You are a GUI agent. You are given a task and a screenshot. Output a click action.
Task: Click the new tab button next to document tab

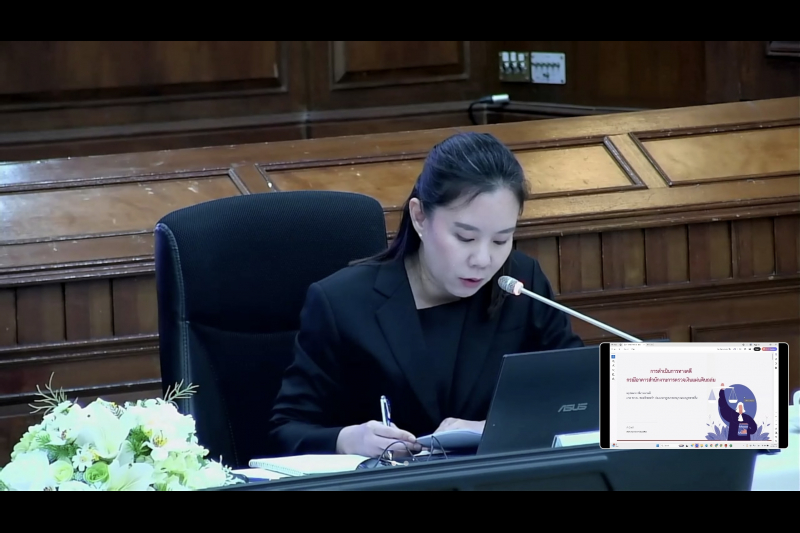[644, 344]
